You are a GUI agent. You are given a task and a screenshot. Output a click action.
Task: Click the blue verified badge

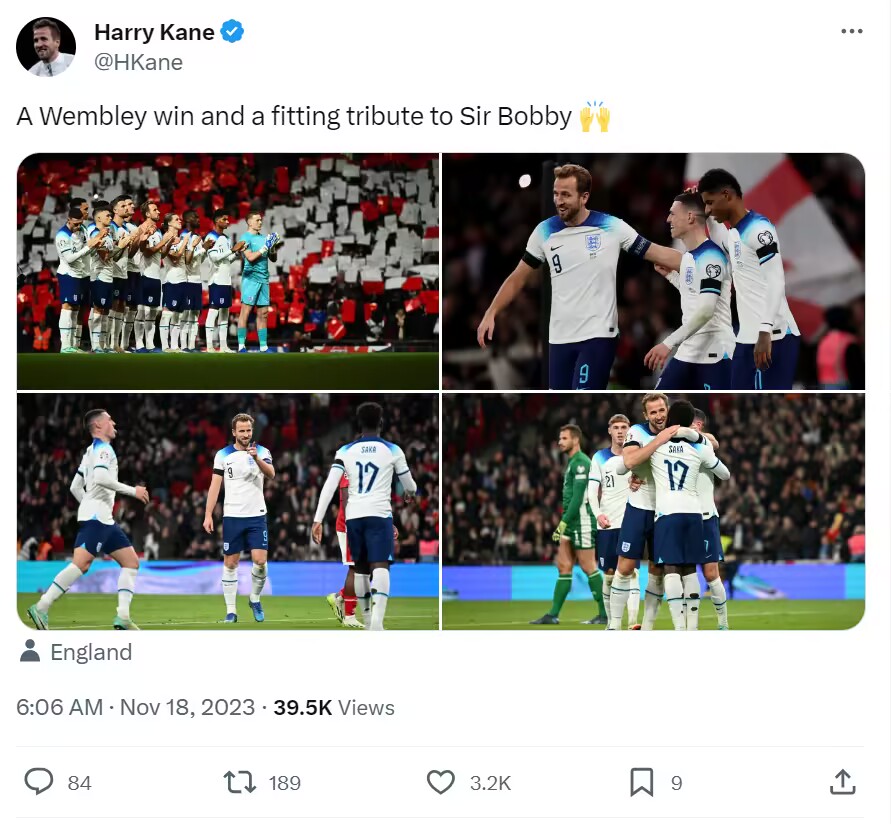232,32
